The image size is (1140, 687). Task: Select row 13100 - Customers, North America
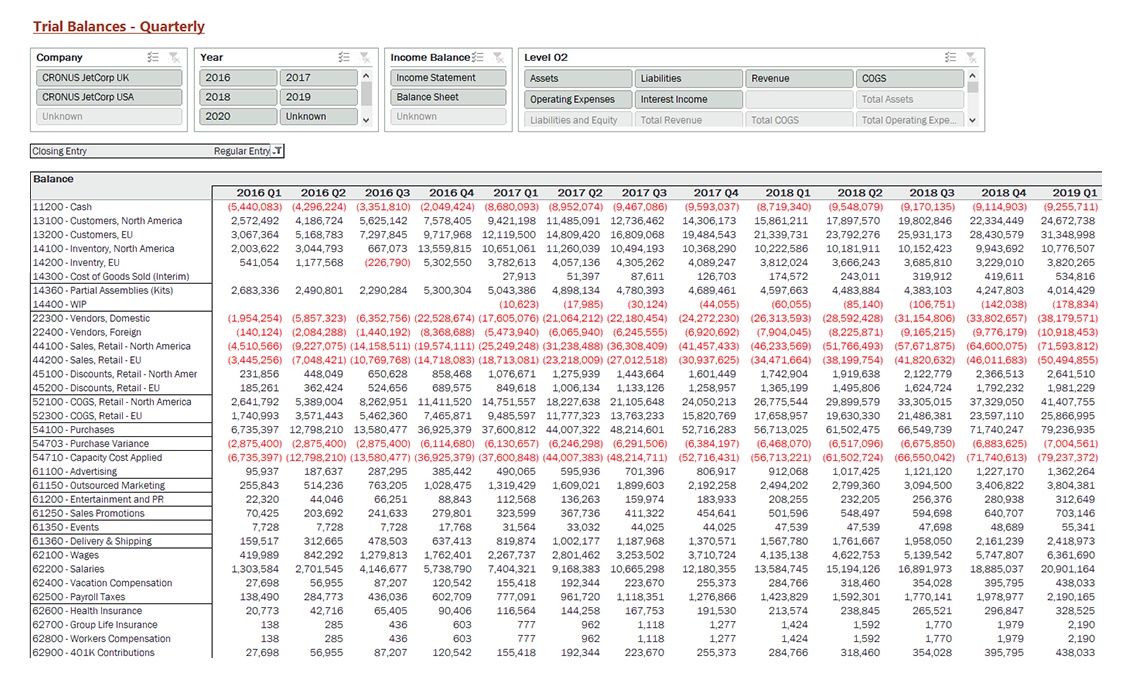click(x=108, y=221)
